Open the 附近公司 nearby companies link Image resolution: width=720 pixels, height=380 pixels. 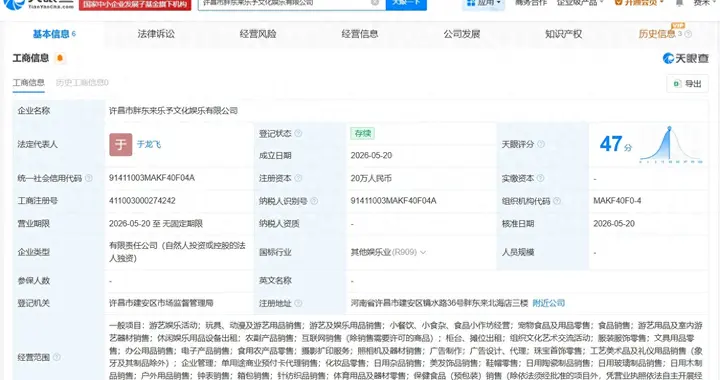549,303
